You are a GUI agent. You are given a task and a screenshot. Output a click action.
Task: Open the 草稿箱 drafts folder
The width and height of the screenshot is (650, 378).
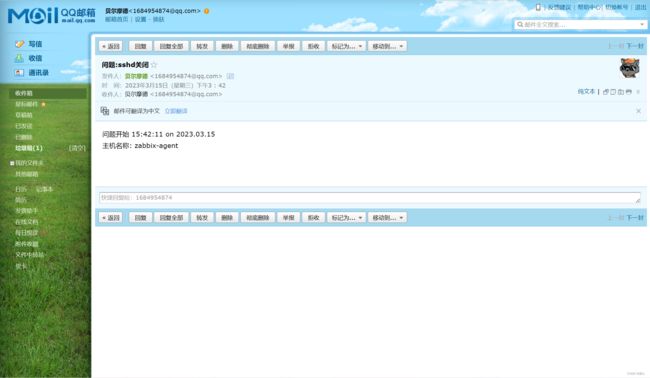click(x=24, y=115)
